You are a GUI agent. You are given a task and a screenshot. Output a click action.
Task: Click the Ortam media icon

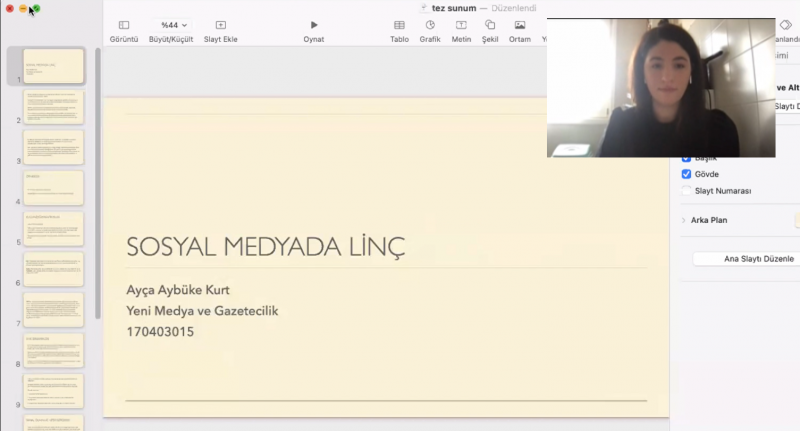tap(519, 25)
